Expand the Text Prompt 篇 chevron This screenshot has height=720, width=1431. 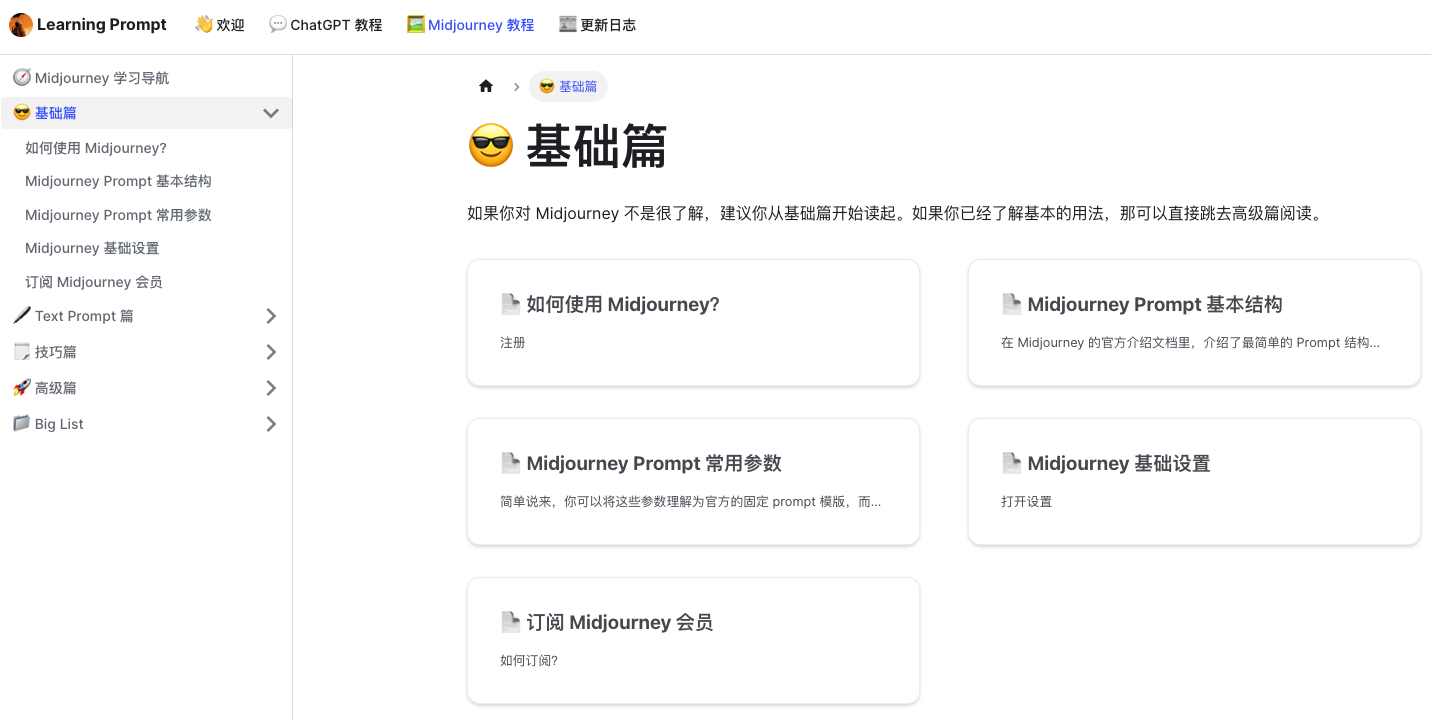pyautogui.click(x=271, y=316)
